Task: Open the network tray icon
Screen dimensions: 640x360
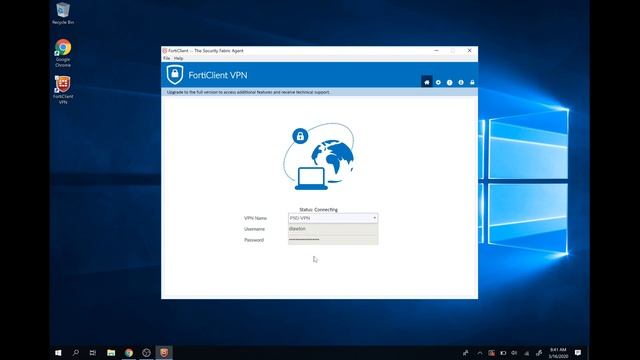Action: [527, 353]
